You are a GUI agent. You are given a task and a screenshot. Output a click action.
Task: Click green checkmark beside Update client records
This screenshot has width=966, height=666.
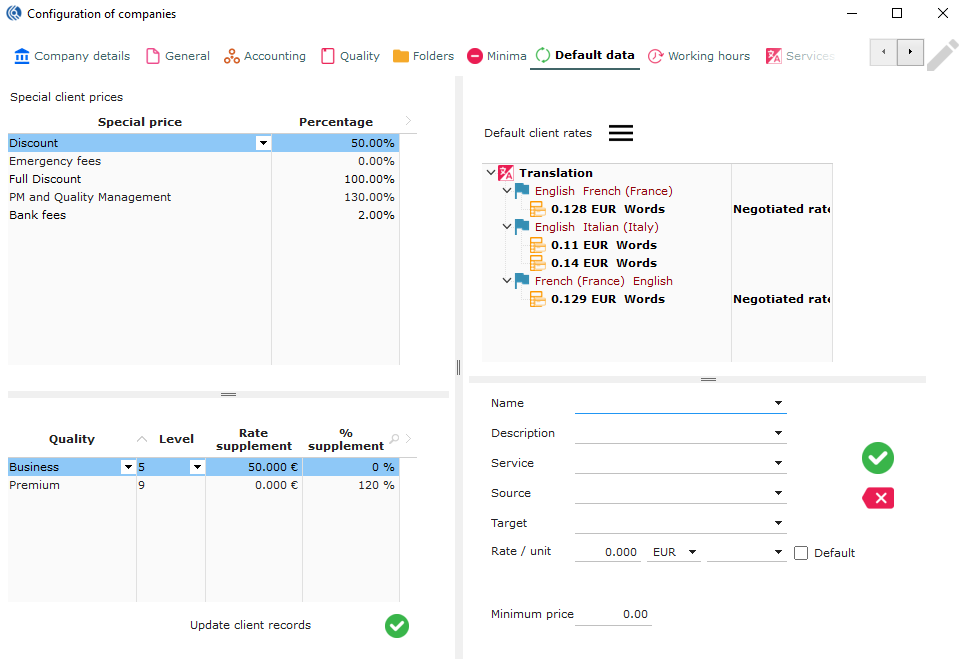(397, 626)
